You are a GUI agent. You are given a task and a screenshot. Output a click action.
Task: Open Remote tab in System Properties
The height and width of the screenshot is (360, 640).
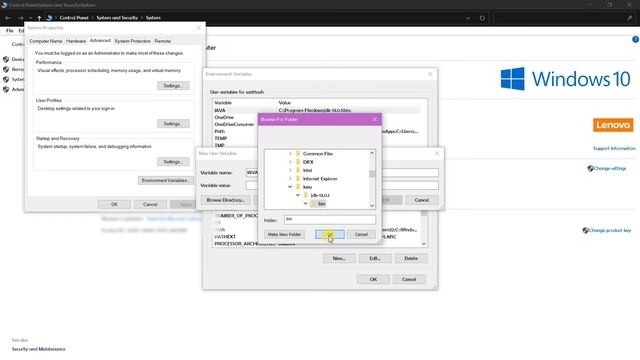click(x=162, y=41)
